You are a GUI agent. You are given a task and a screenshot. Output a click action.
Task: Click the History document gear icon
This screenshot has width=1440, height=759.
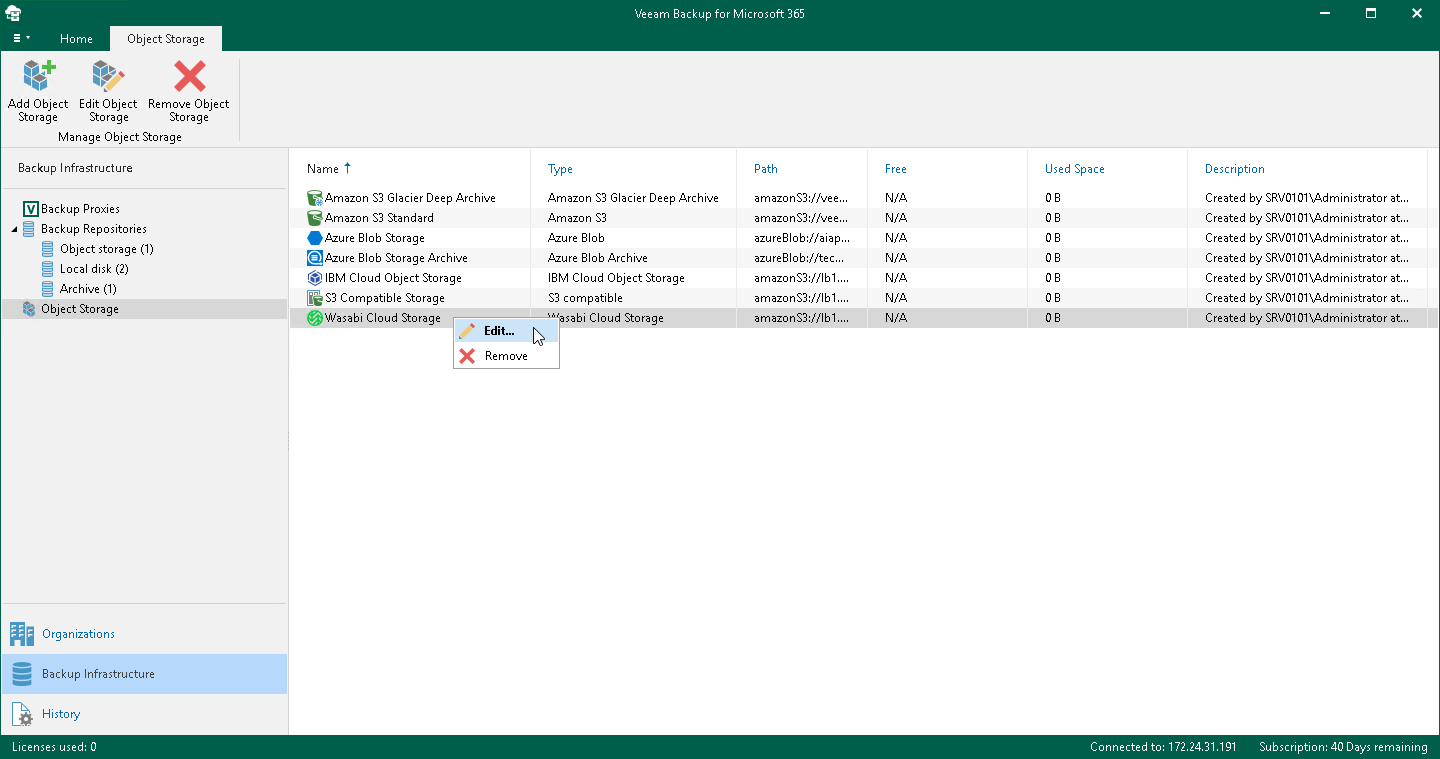coord(22,714)
